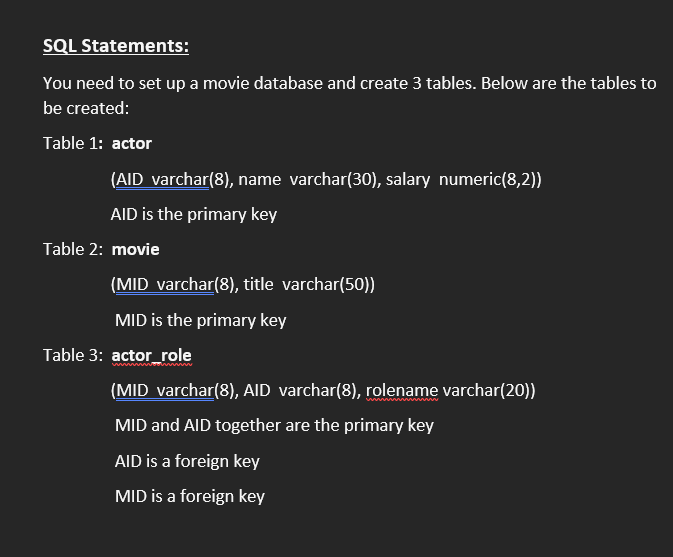673x557 pixels.
Task: Click the line AID is the primary key
Action: tap(194, 214)
